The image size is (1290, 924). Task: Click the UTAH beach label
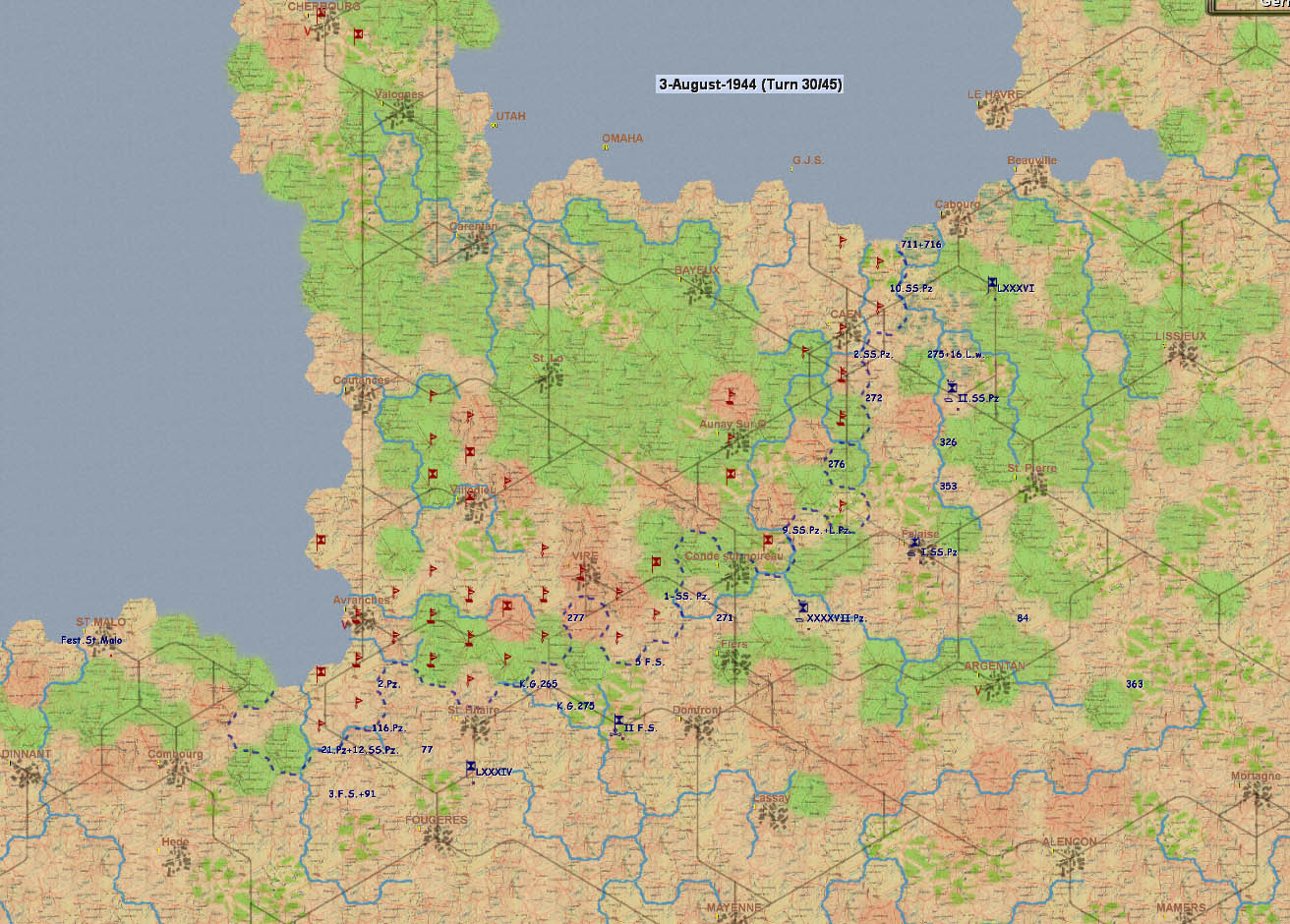point(510,116)
